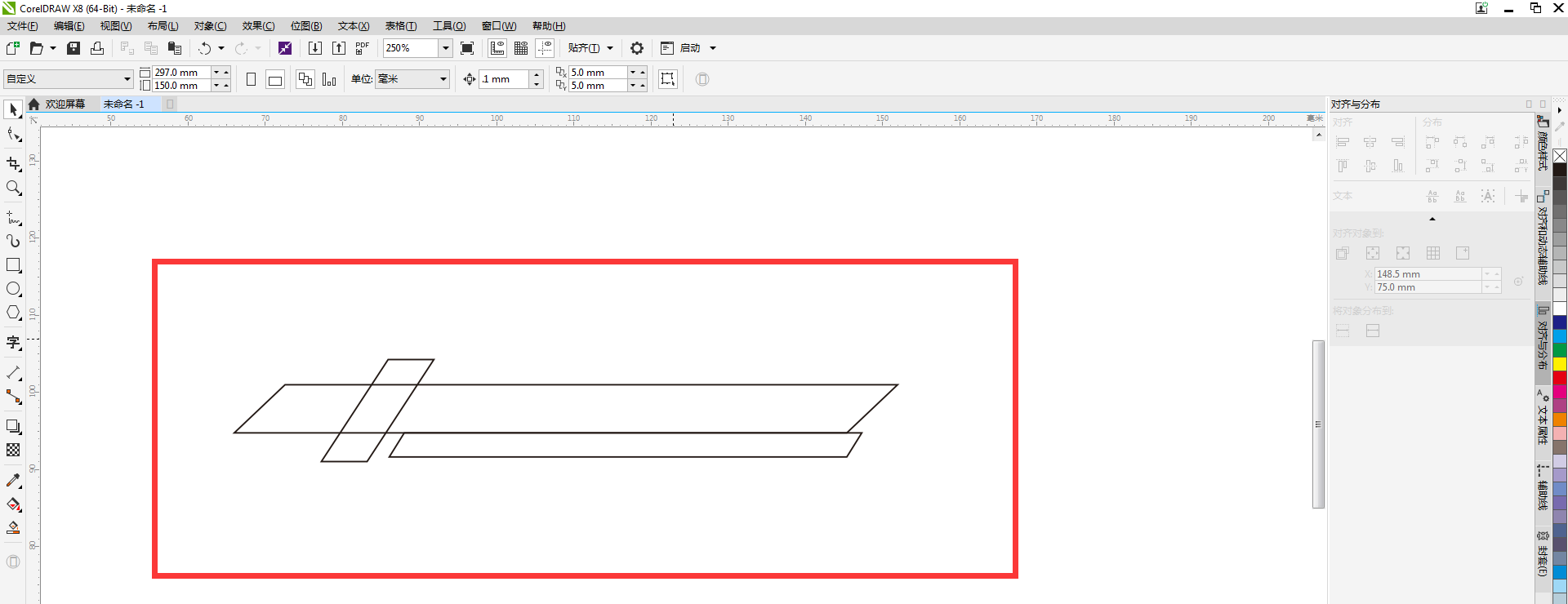Pick the Ellipse tool
The image size is (1568, 604).
pyautogui.click(x=13, y=289)
